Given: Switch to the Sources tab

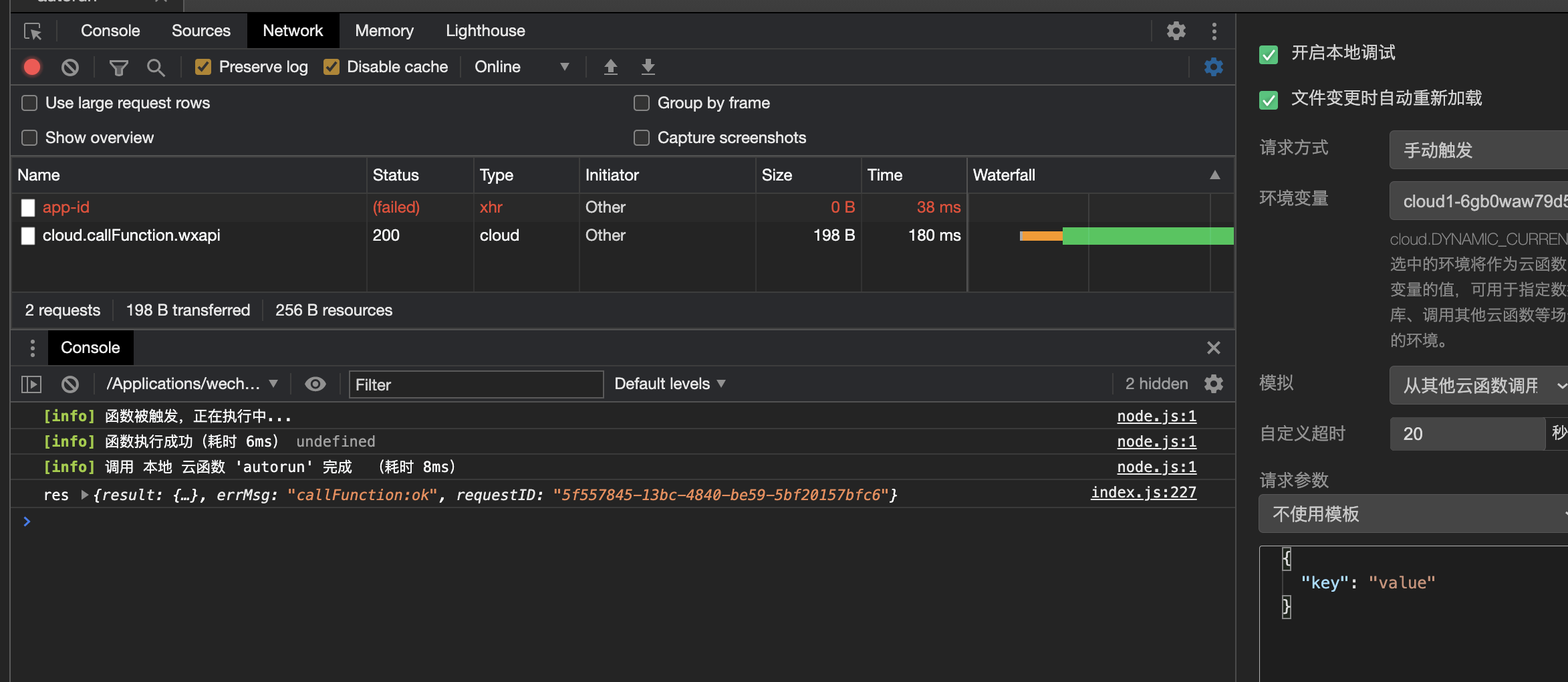Looking at the screenshot, I should tap(201, 31).
